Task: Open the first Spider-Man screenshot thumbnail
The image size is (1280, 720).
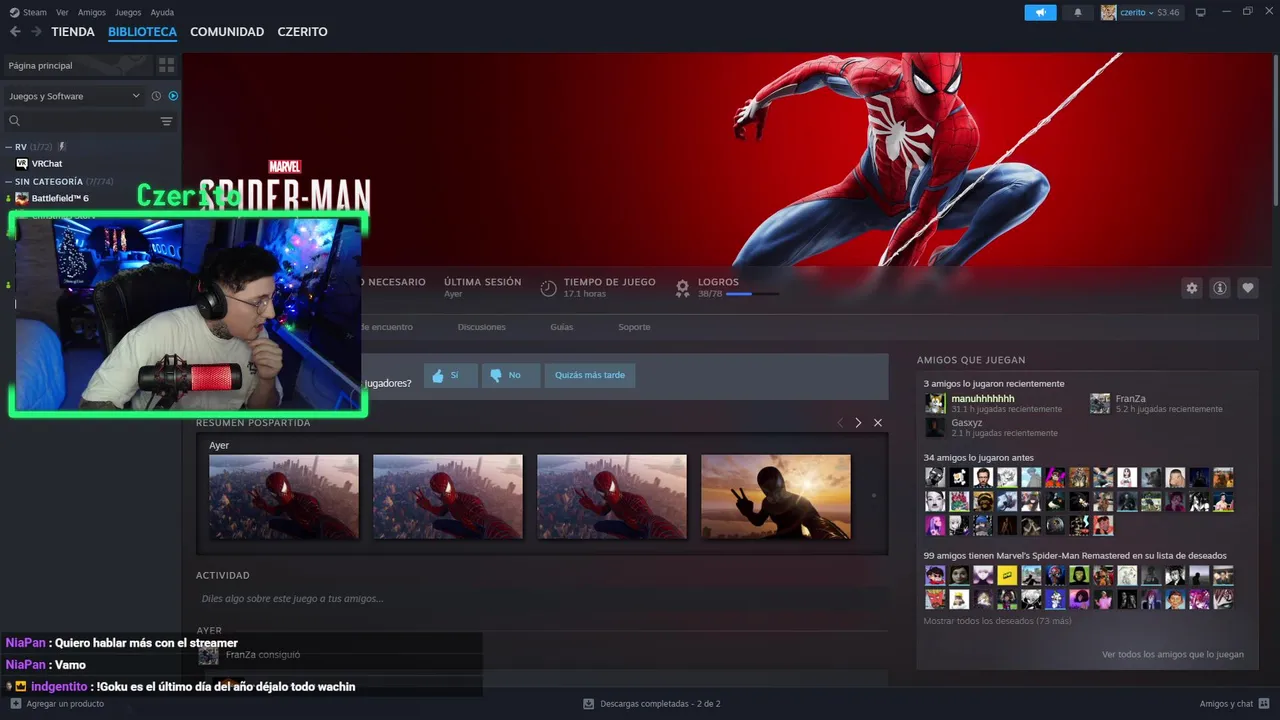Action: 284,497
